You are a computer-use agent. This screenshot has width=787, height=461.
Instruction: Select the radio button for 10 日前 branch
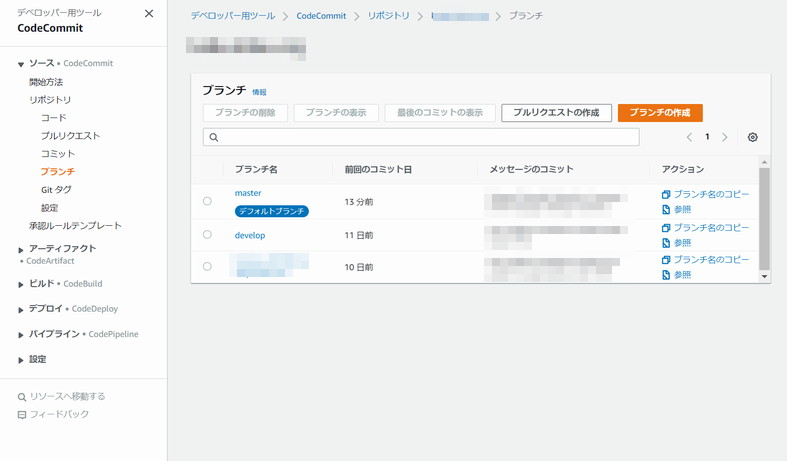[207, 267]
